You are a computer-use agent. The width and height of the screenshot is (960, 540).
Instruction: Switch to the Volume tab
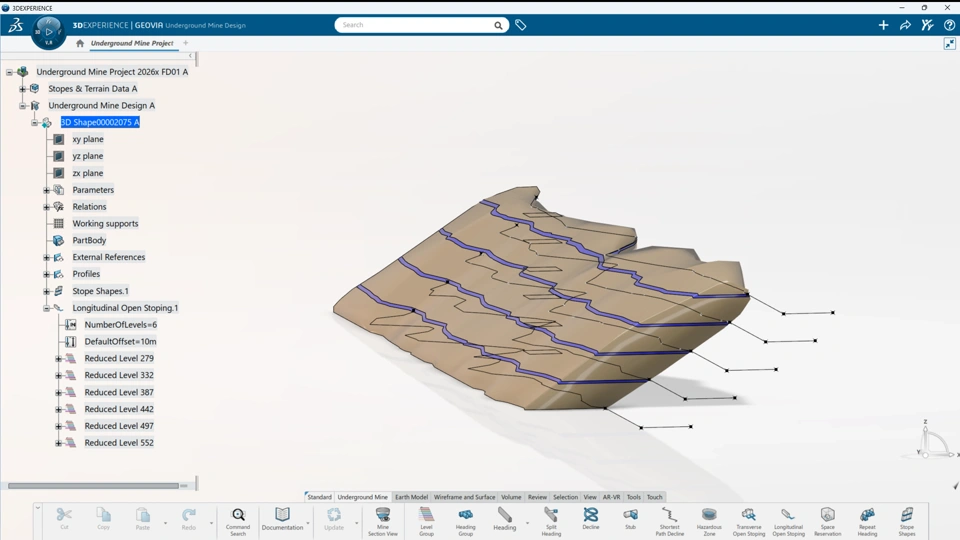tap(511, 497)
